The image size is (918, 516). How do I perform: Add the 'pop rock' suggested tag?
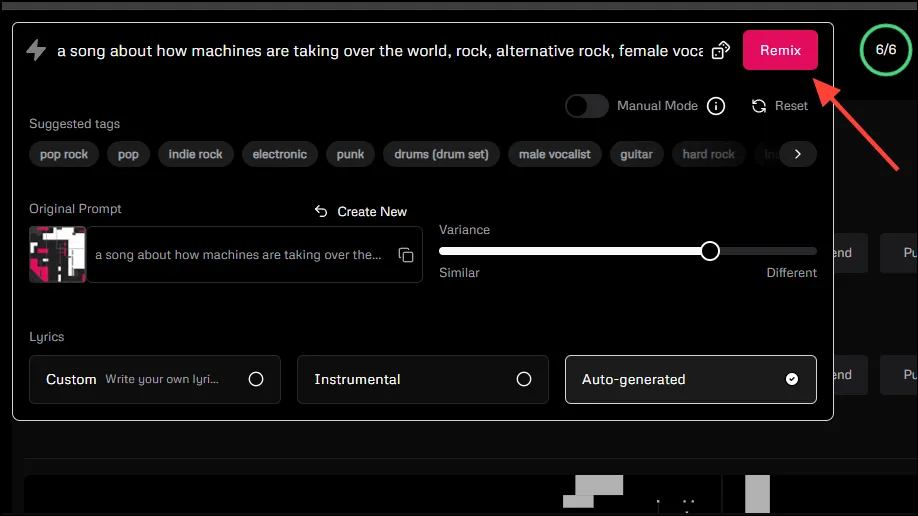tap(64, 154)
